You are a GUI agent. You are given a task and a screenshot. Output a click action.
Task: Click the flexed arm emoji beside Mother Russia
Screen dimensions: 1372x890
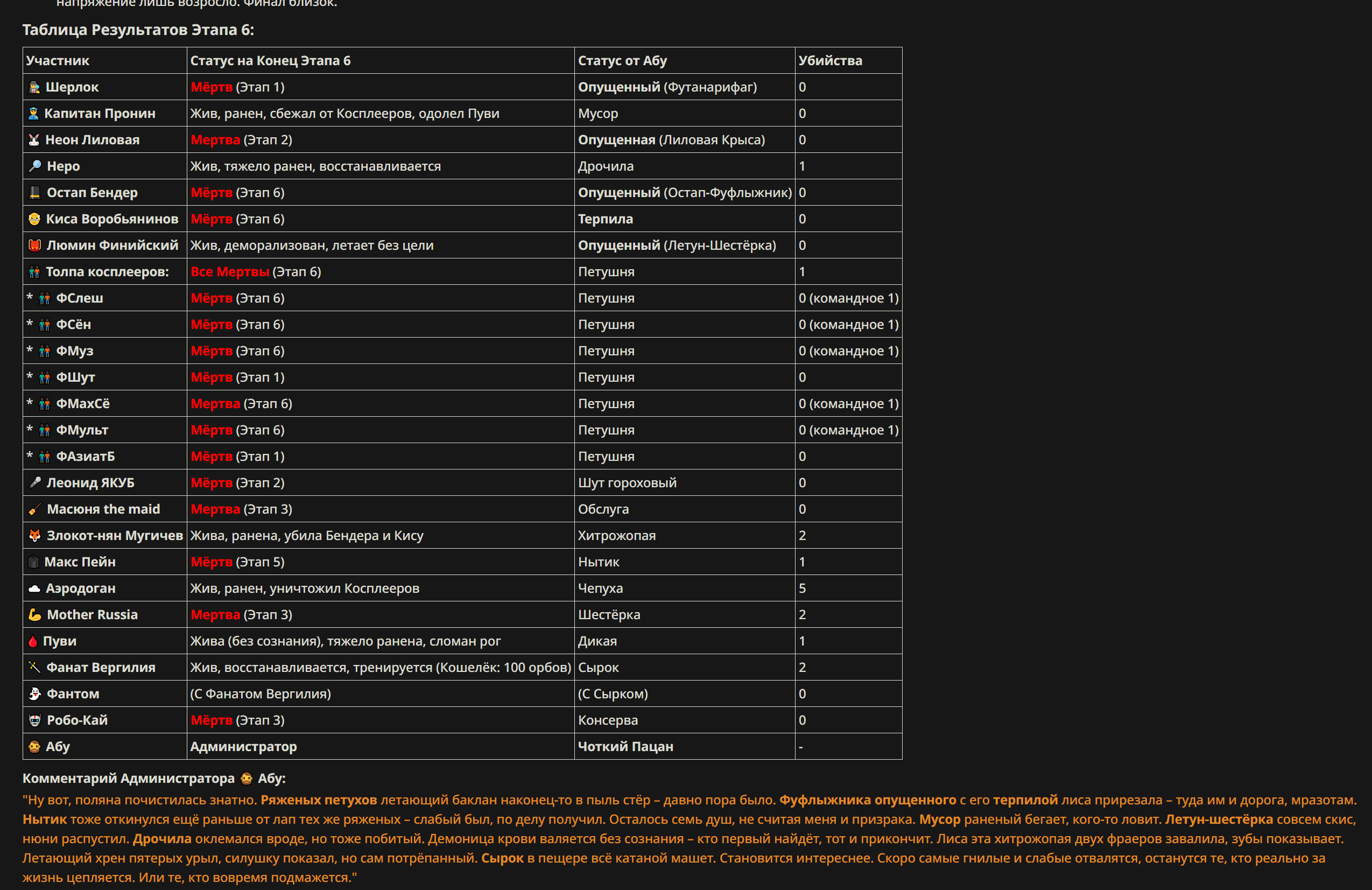35,615
